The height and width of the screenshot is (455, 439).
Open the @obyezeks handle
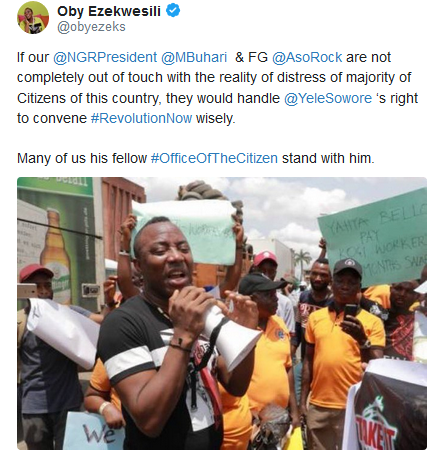[91, 27]
